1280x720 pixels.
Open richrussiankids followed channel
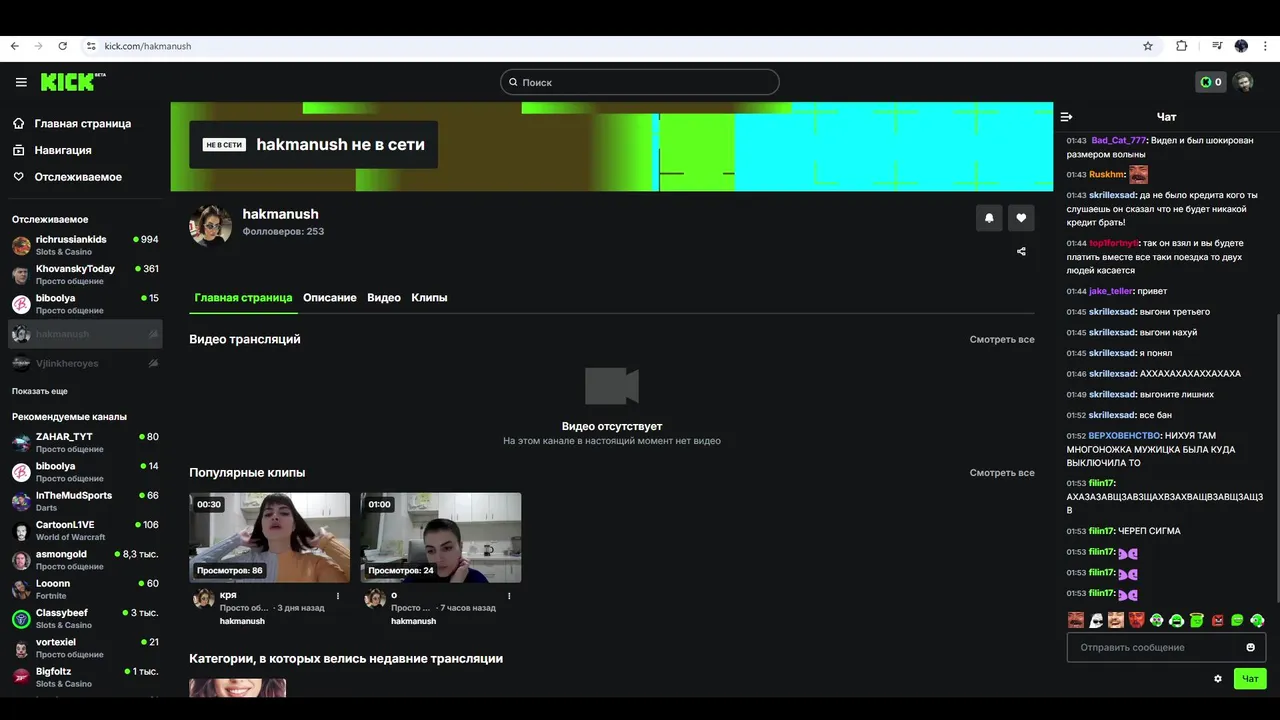click(85, 245)
